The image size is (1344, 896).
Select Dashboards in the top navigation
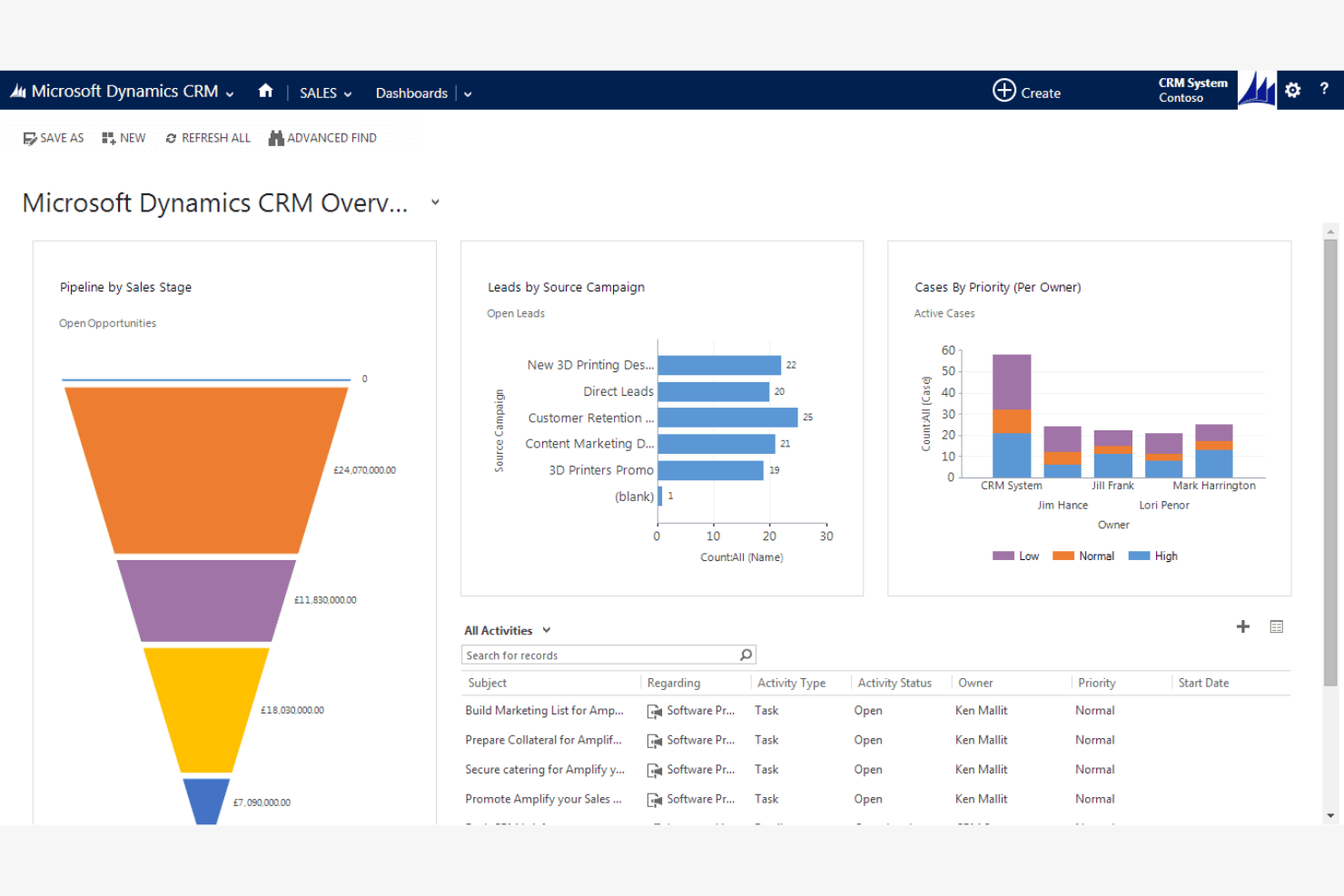click(410, 93)
